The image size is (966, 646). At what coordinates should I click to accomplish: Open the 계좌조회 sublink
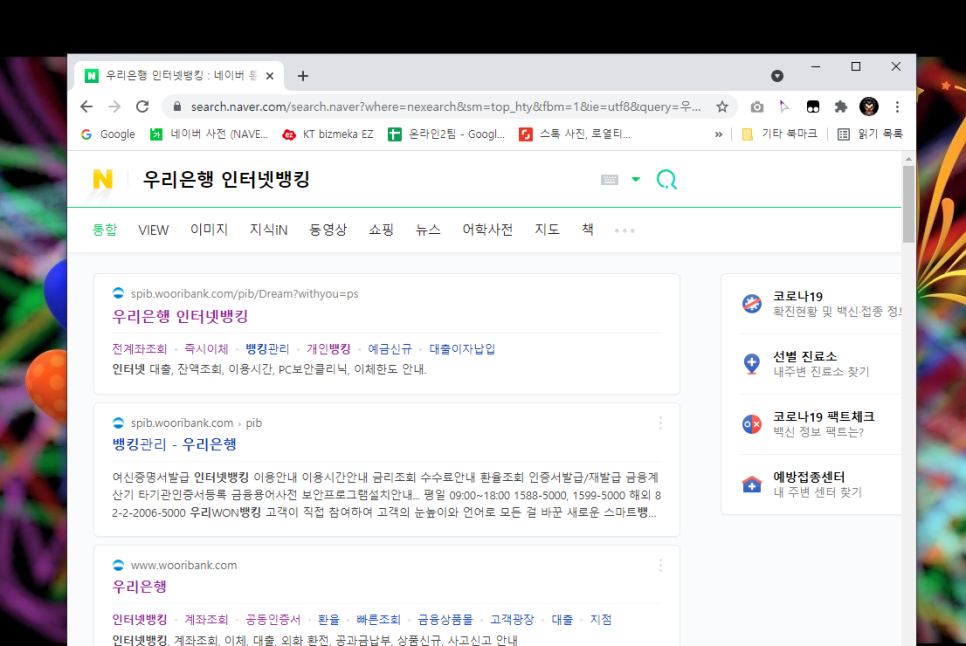[x=206, y=620]
